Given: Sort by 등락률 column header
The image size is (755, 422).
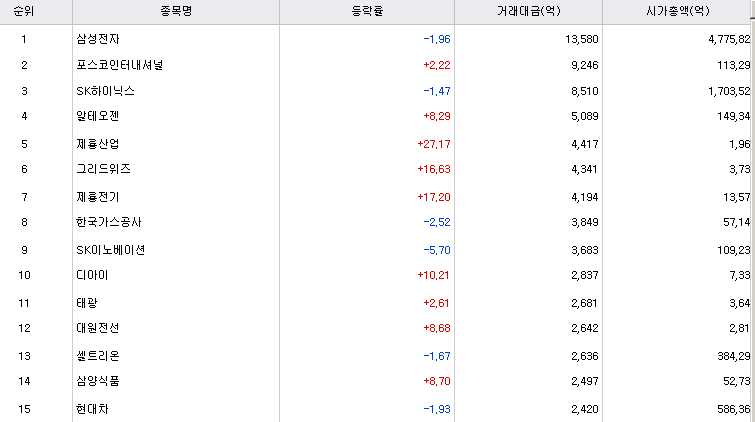Looking at the screenshot, I should (367, 11).
